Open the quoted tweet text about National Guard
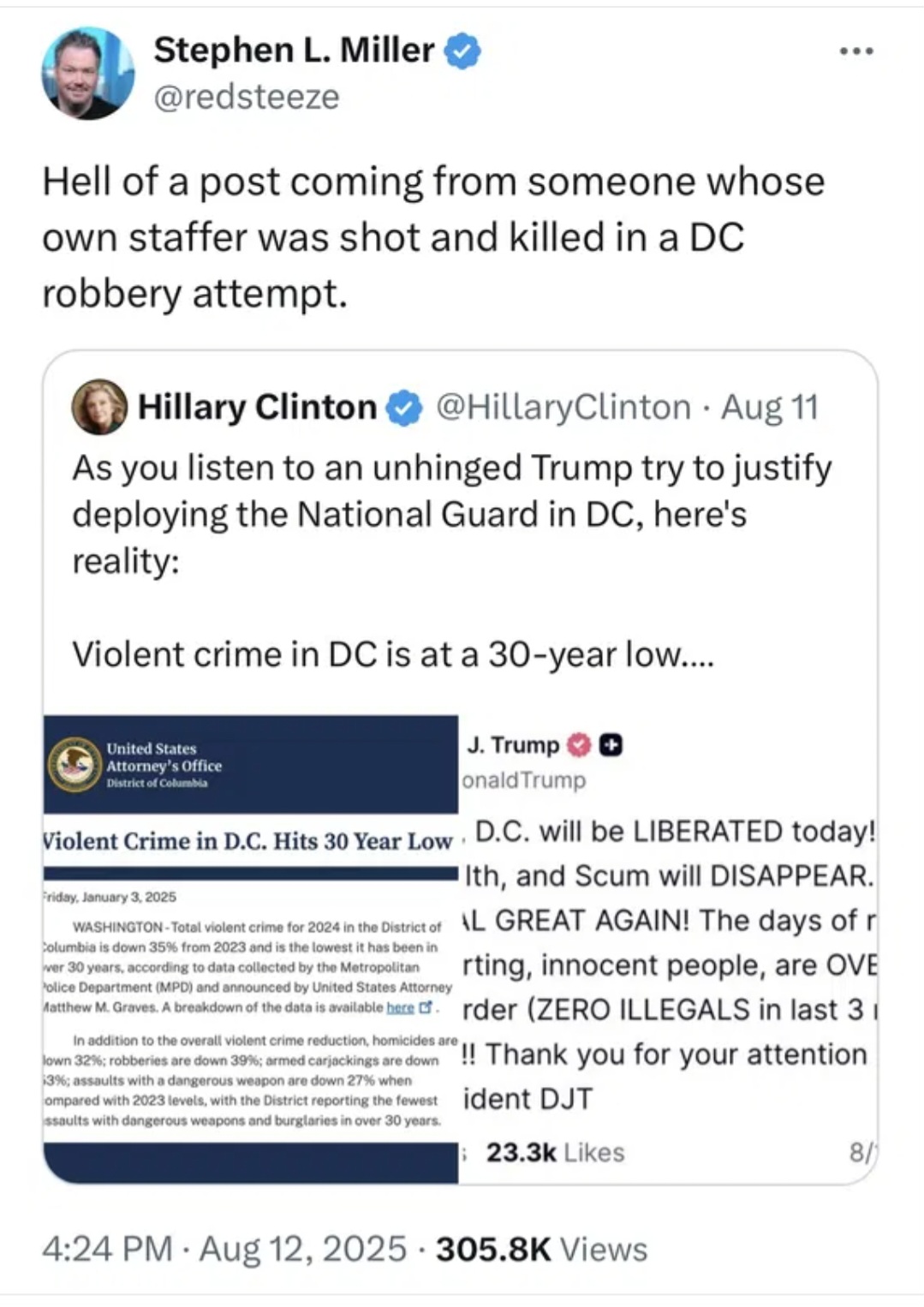 (x=452, y=560)
